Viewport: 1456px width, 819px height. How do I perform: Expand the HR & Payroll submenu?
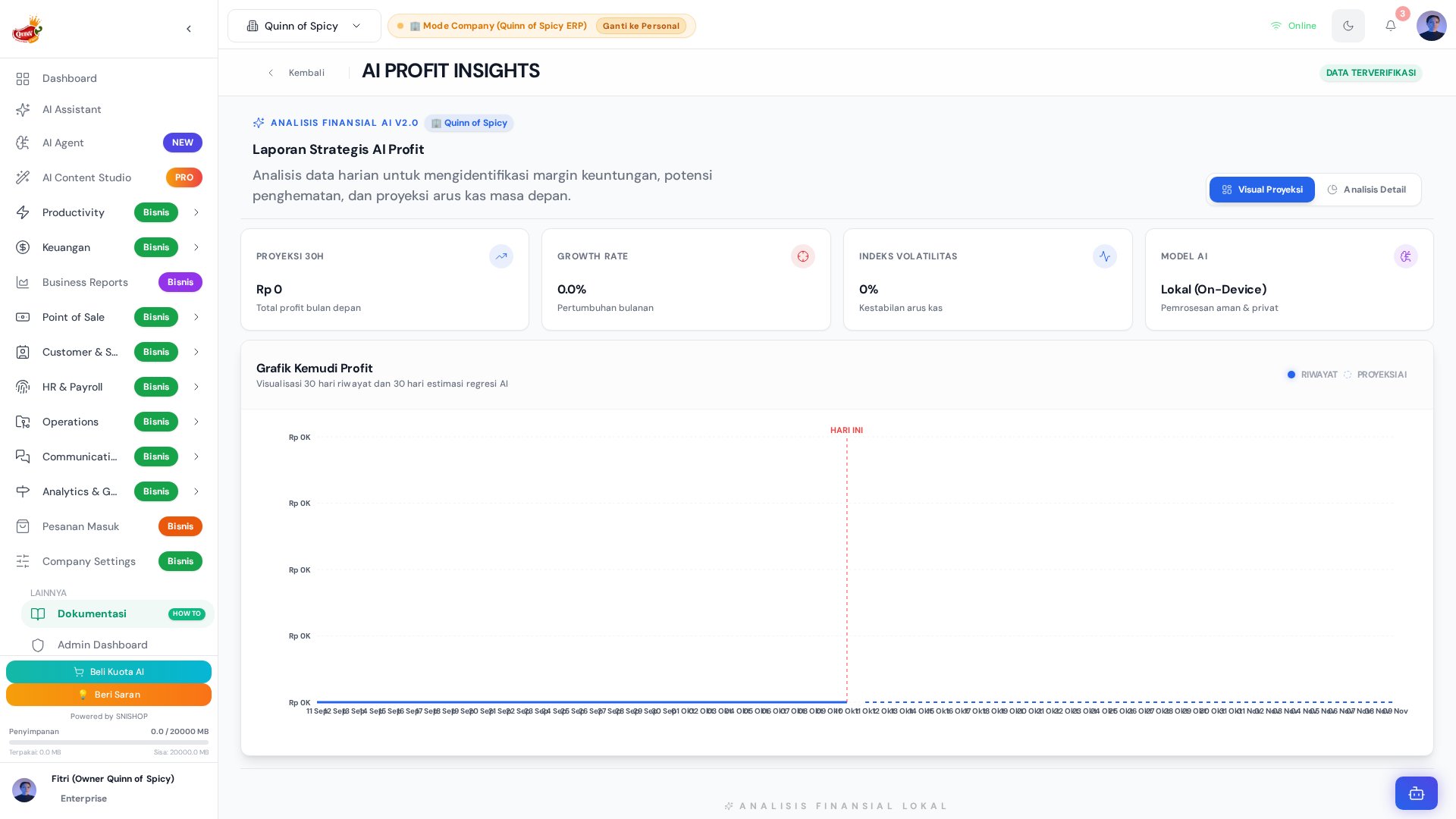196,387
